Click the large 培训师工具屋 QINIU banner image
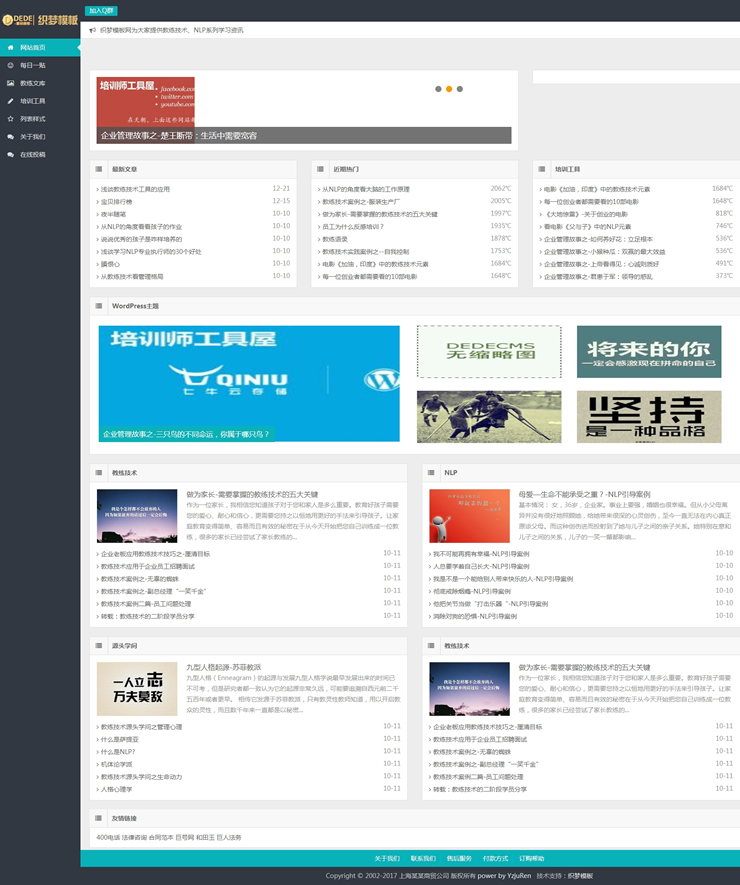Image resolution: width=740 pixels, height=885 pixels. [249, 383]
